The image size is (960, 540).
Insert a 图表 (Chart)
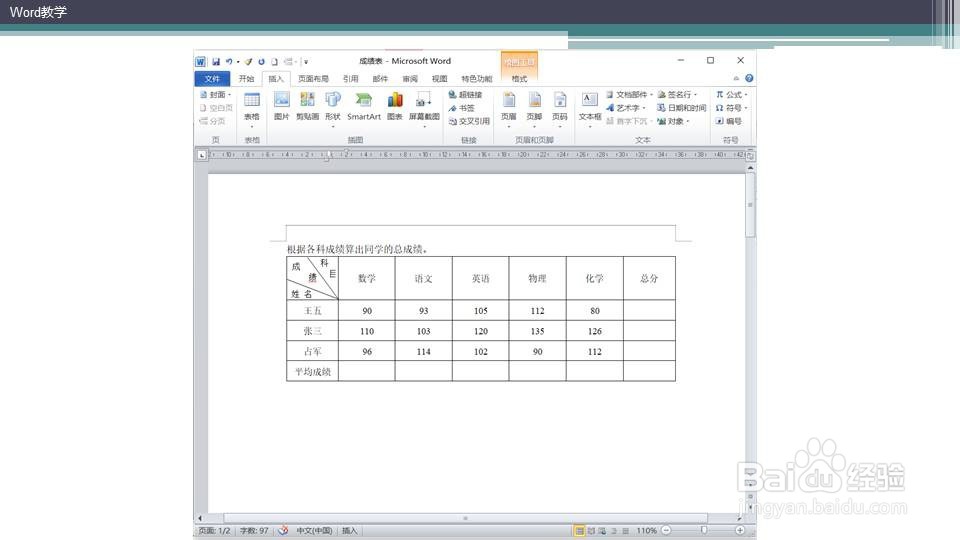pos(395,106)
